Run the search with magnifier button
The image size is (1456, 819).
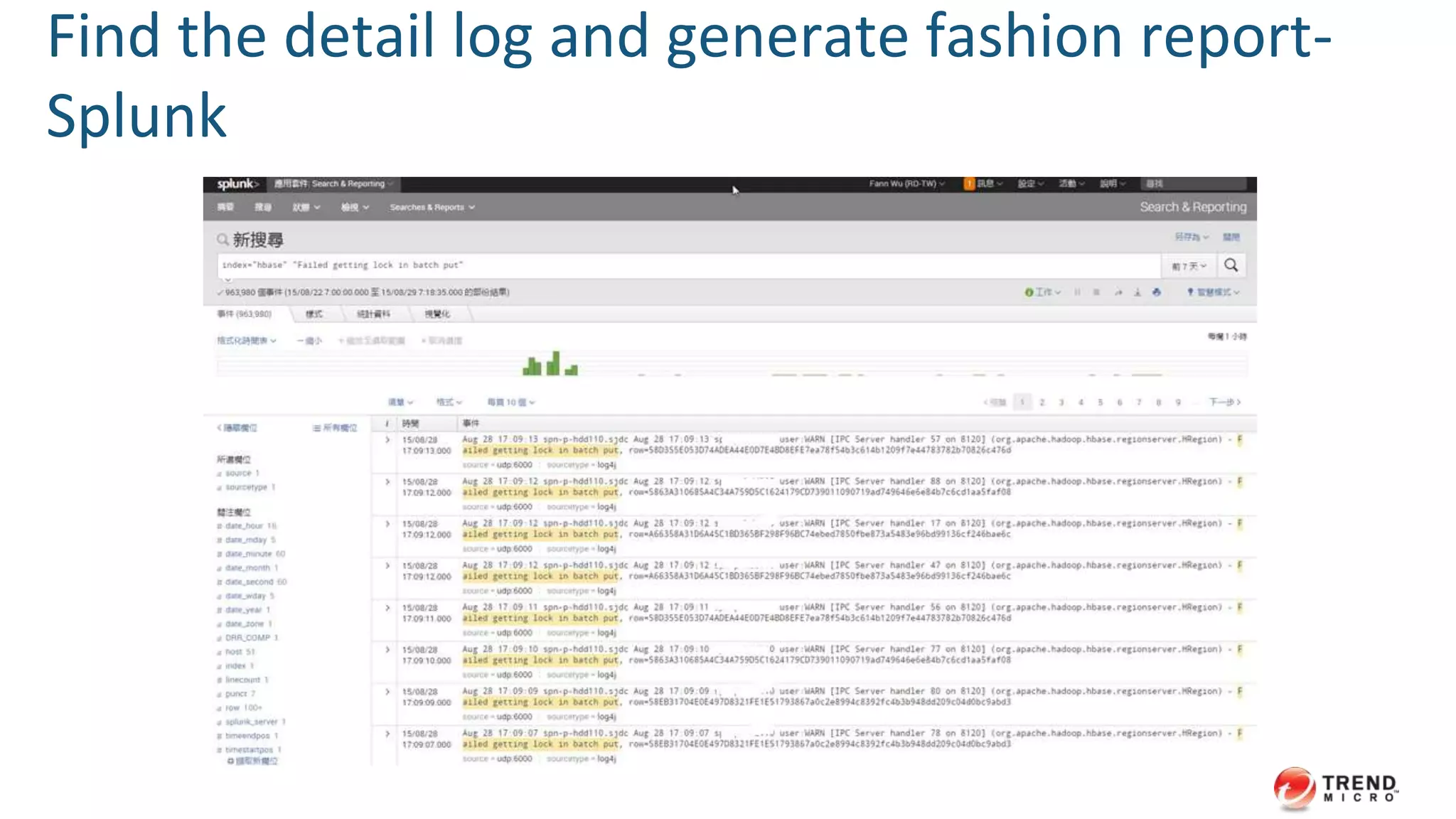click(1231, 265)
